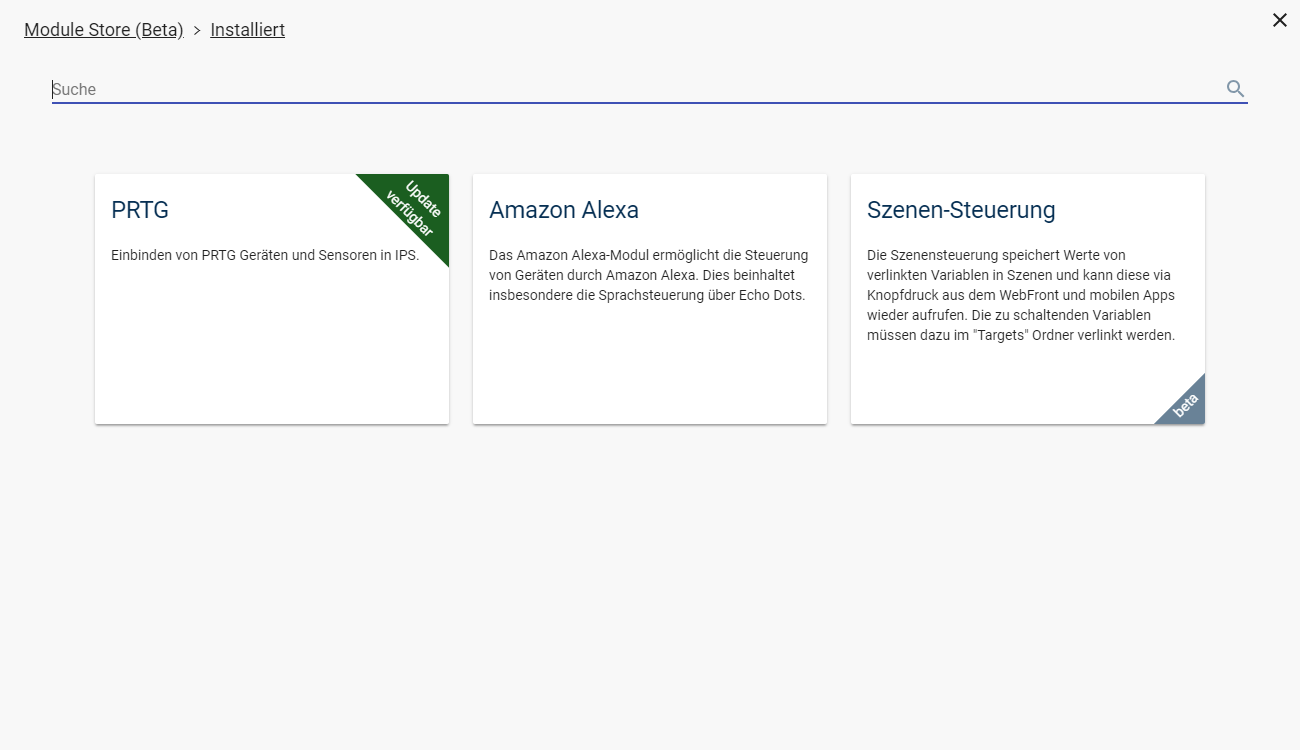
Task: Open the Installiert breadcrumb link
Action: tap(247, 30)
